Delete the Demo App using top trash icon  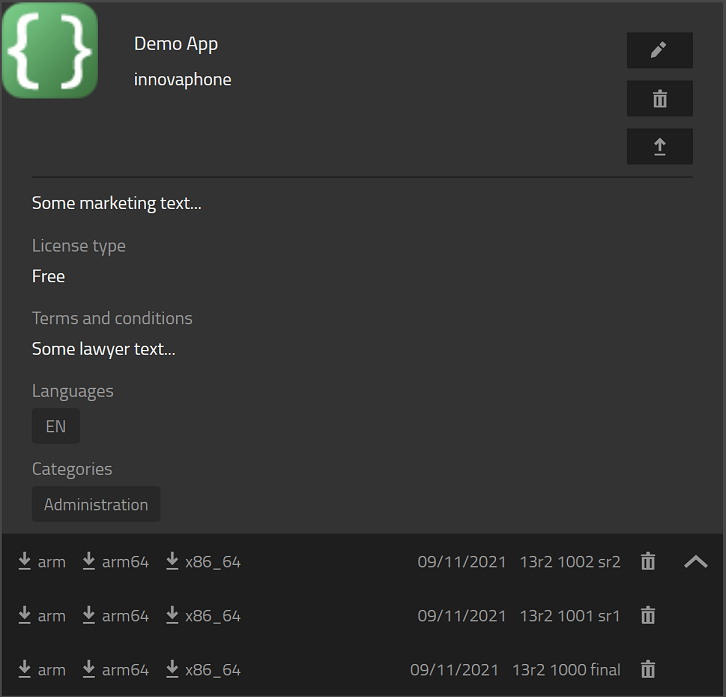pos(659,98)
